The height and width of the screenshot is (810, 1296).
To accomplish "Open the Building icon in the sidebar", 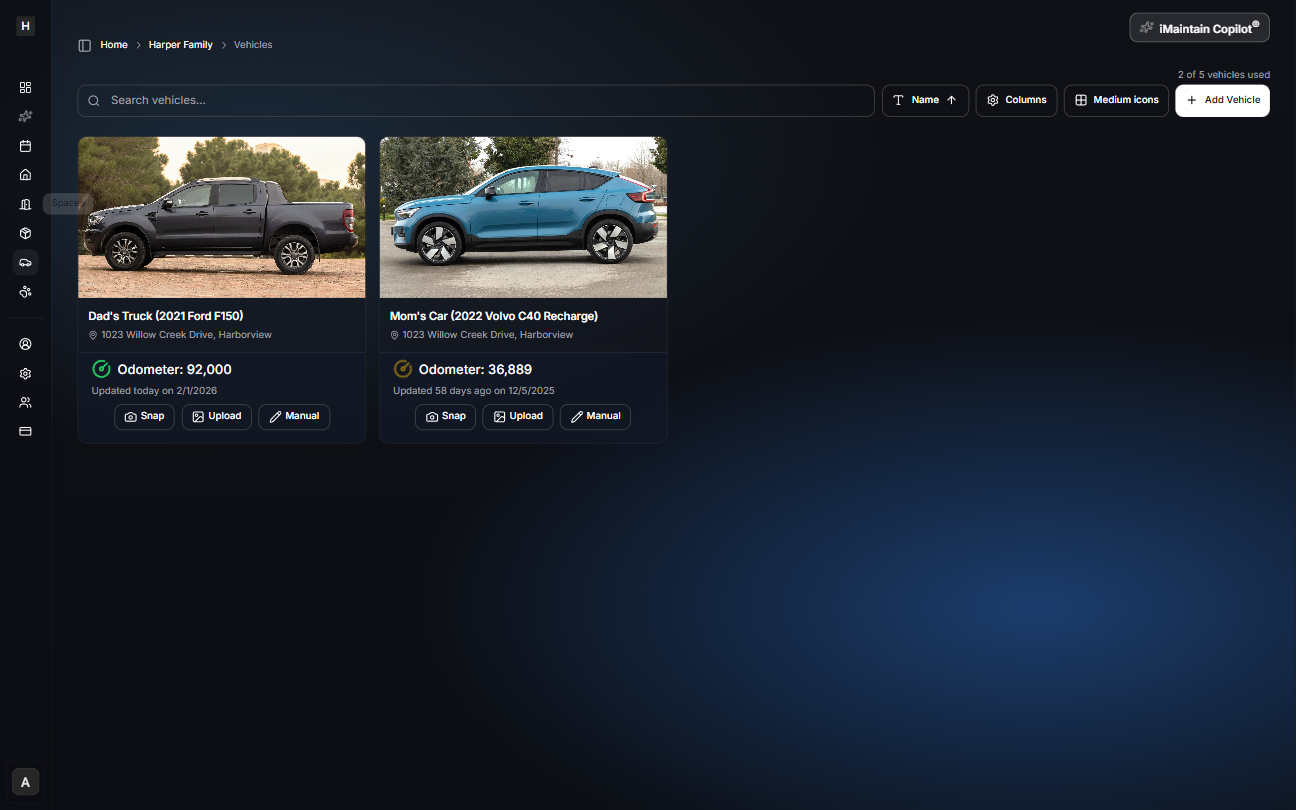I will [x=25, y=204].
